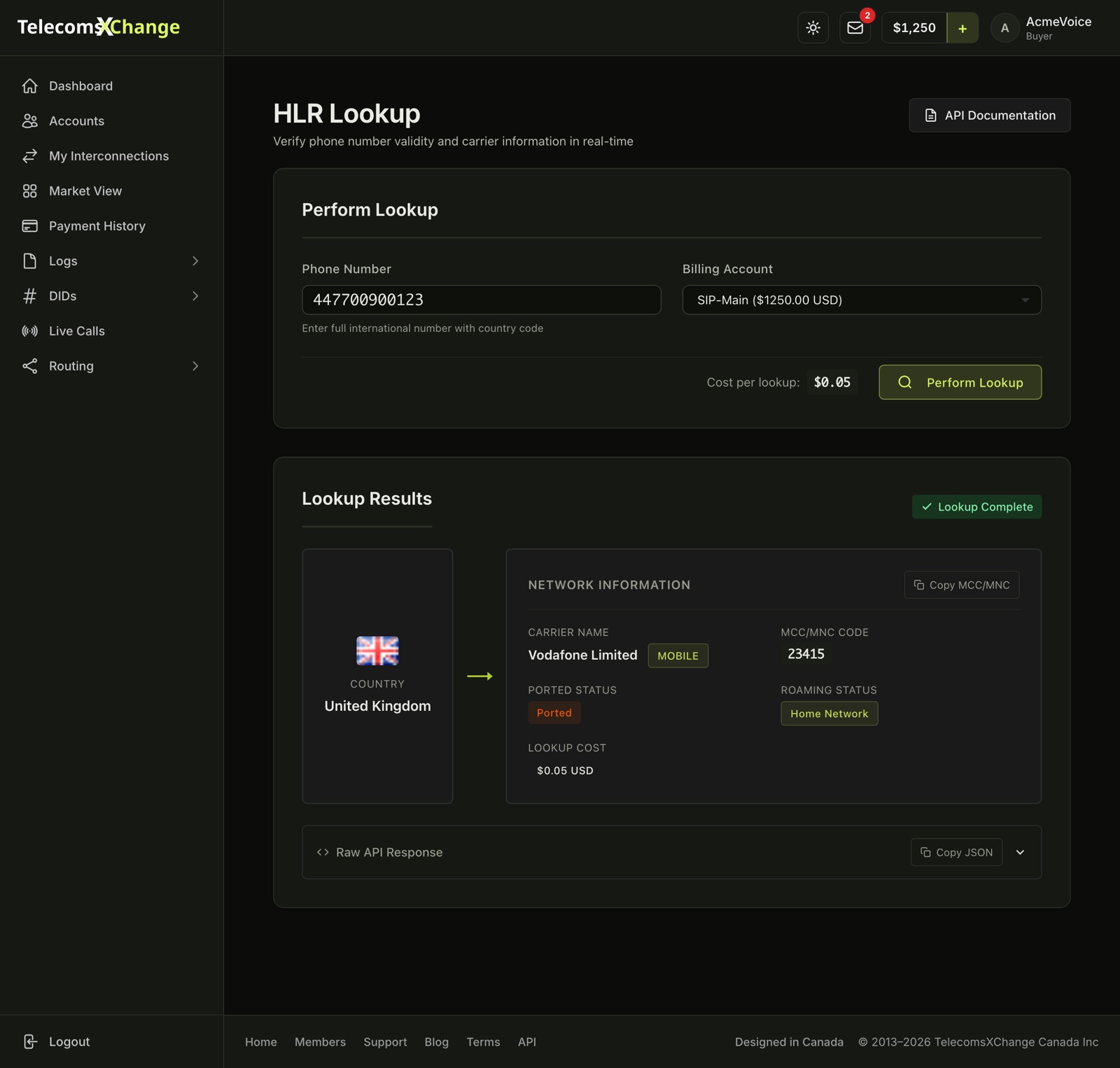Open the Terms footer link
This screenshot has width=1120, height=1068.
pyautogui.click(x=483, y=1042)
